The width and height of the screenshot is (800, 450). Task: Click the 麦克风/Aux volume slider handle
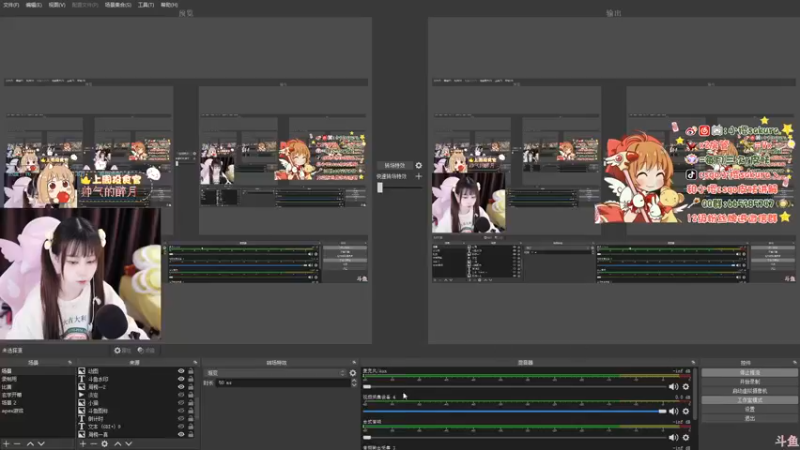click(367, 387)
